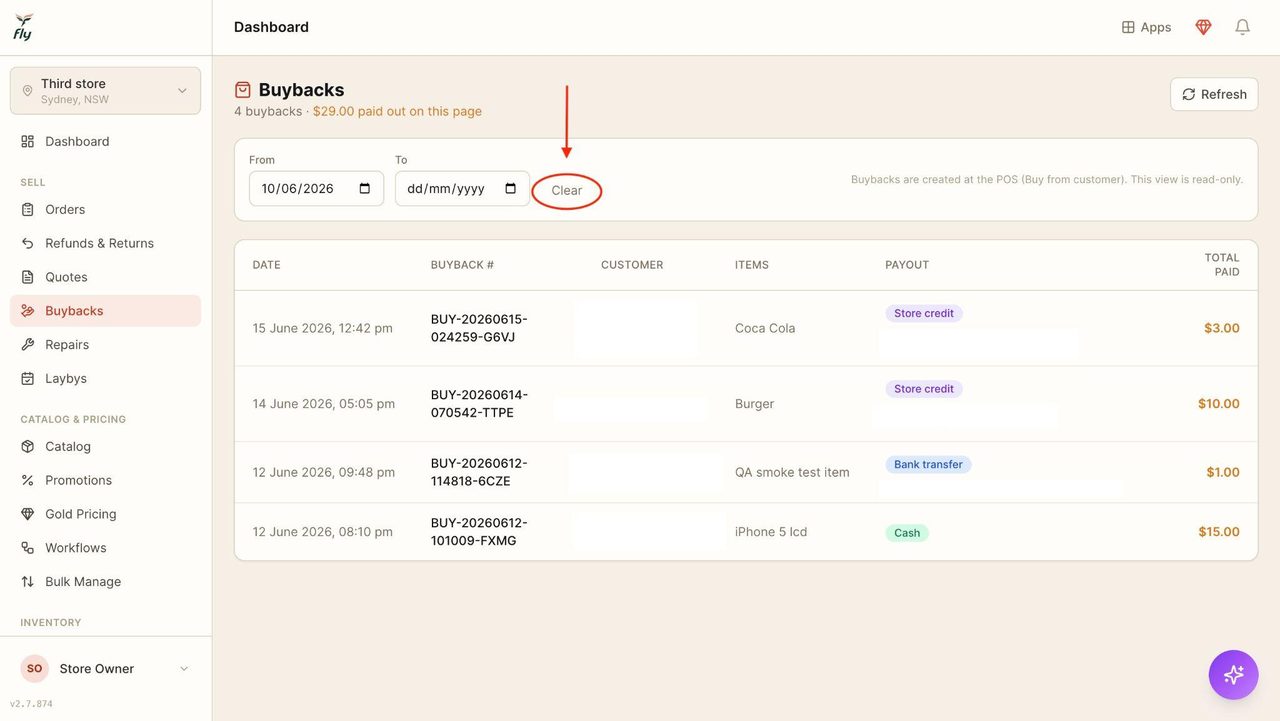The image size is (1280, 721).
Task: Click the PAYOUT column header
Action: (x=907, y=265)
